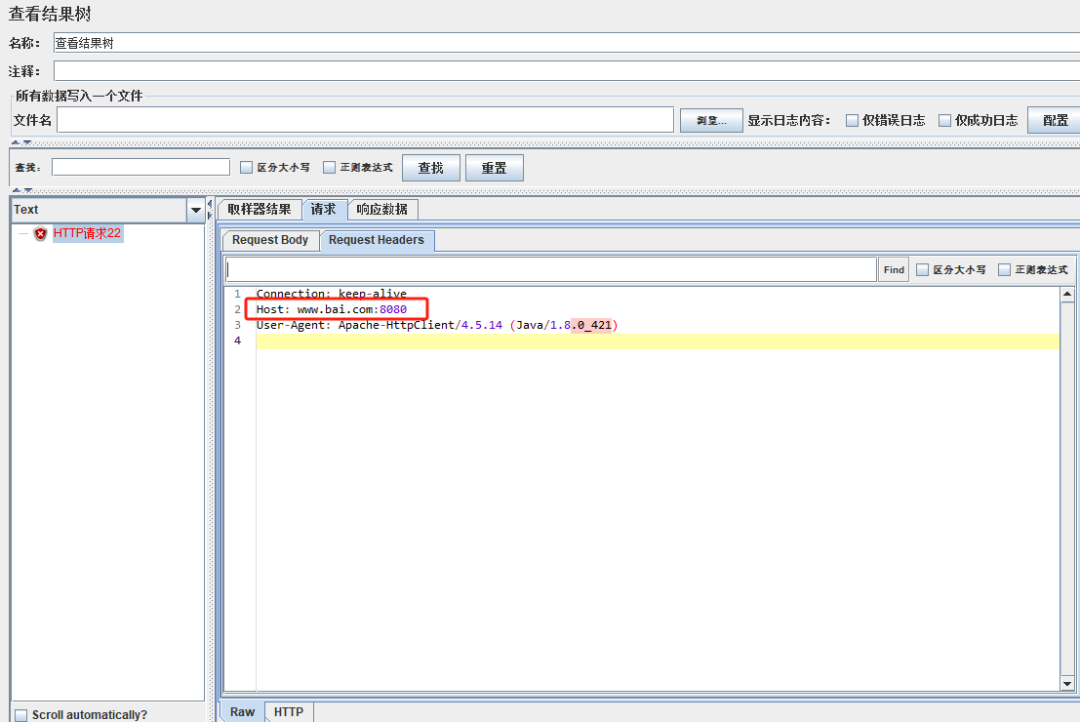
Task: Click the red error shield icon beside HTTP请求22
Action: (40, 234)
